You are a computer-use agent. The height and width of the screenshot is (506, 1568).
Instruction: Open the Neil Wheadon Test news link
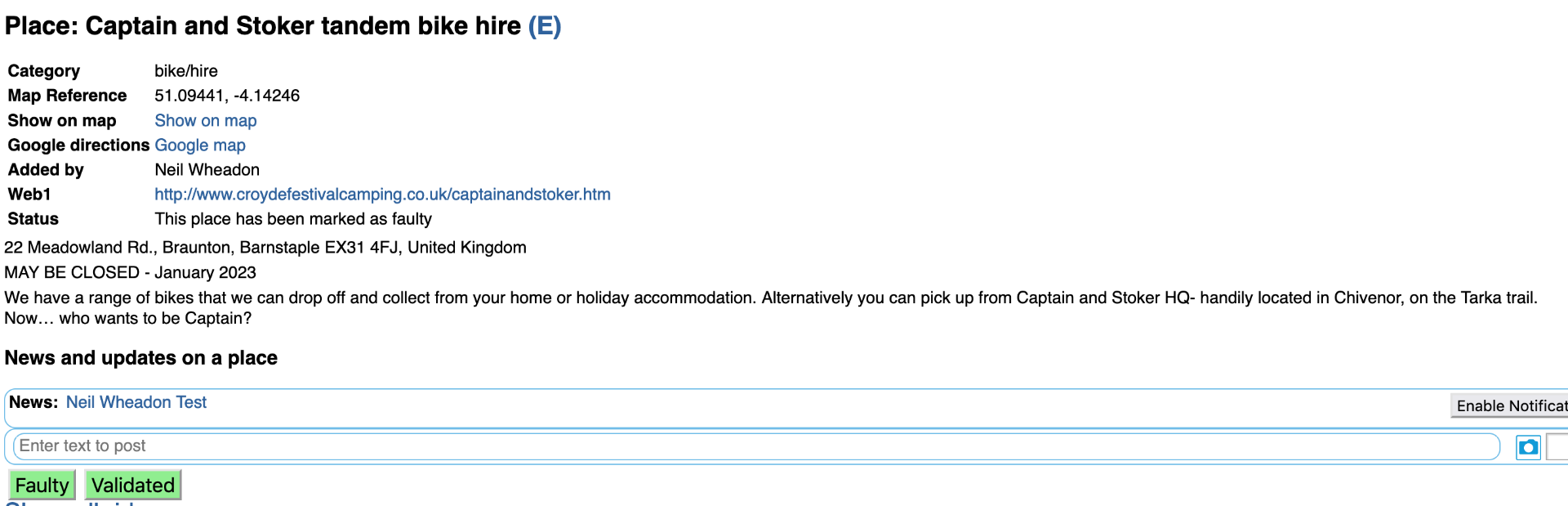136,402
